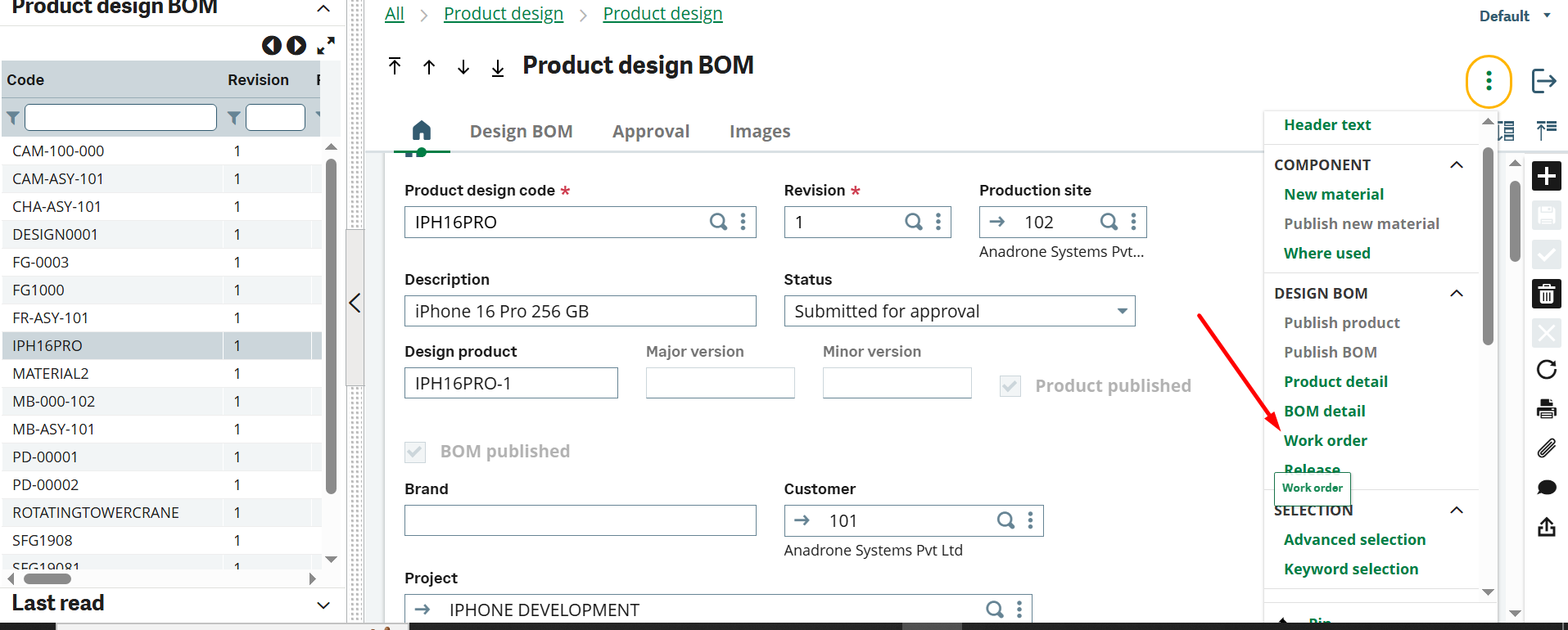Open attachments paperclip icon

(1546, 448)
